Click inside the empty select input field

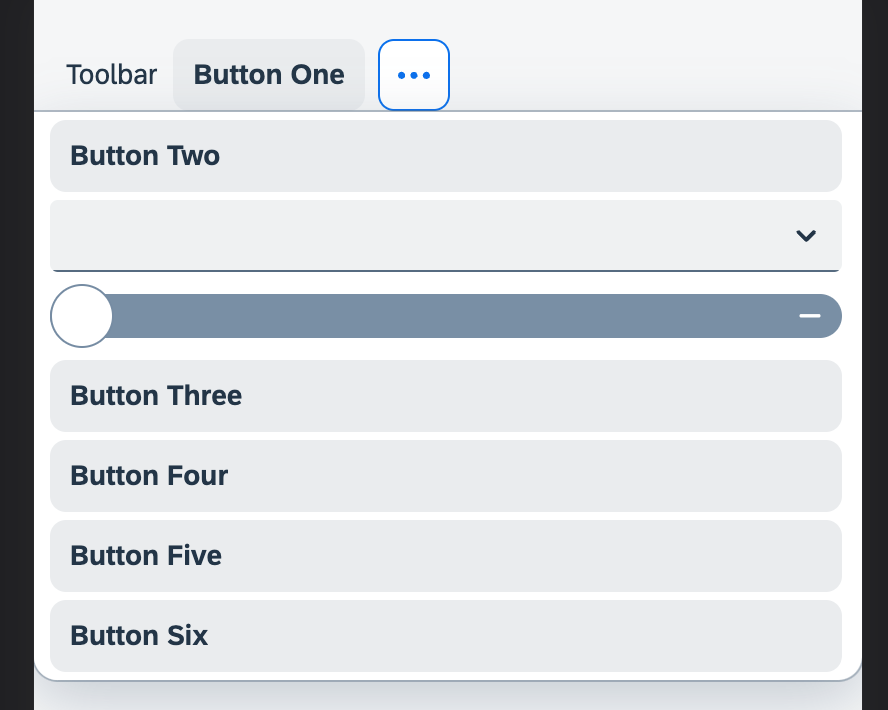pyautogui.click(x=400, y=236)
